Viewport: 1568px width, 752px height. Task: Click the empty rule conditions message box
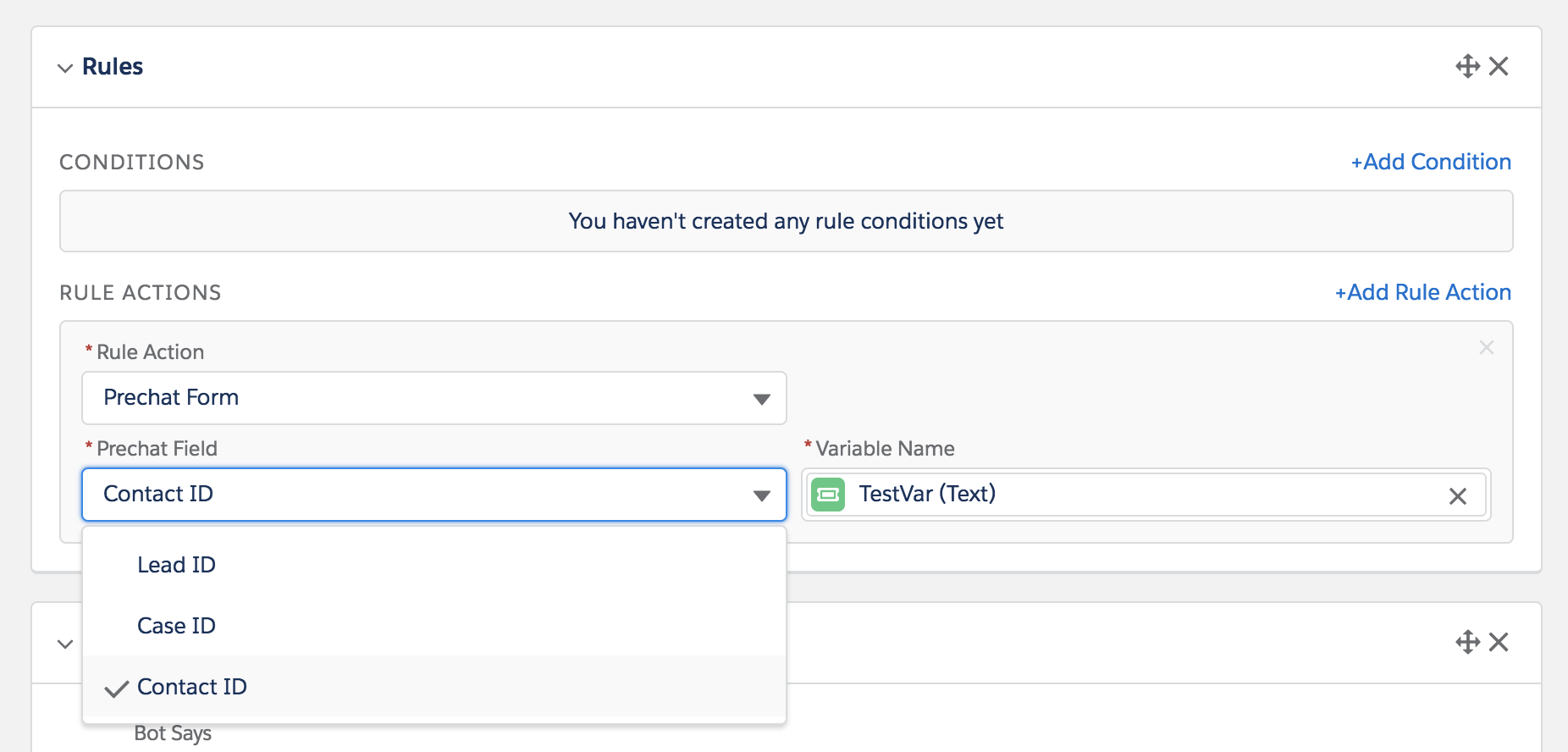(x=786, y=221)
